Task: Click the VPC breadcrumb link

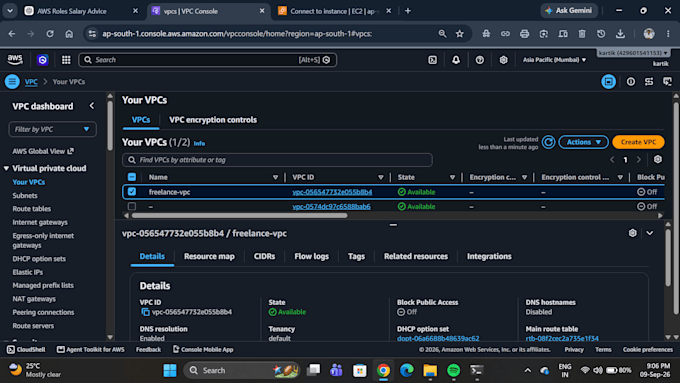Action: coord(31,82)
